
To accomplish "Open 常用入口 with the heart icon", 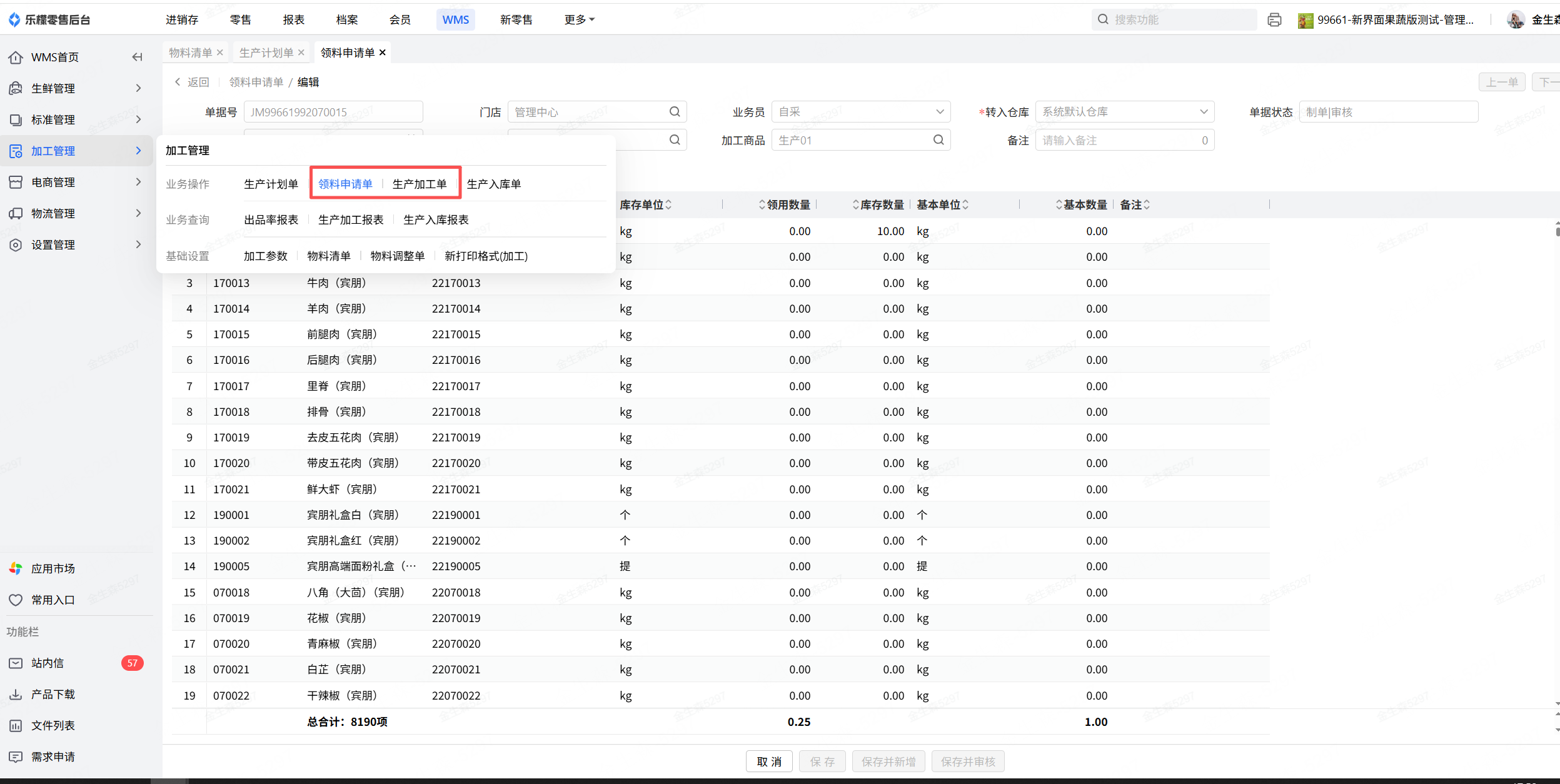I will click(16, 600).
